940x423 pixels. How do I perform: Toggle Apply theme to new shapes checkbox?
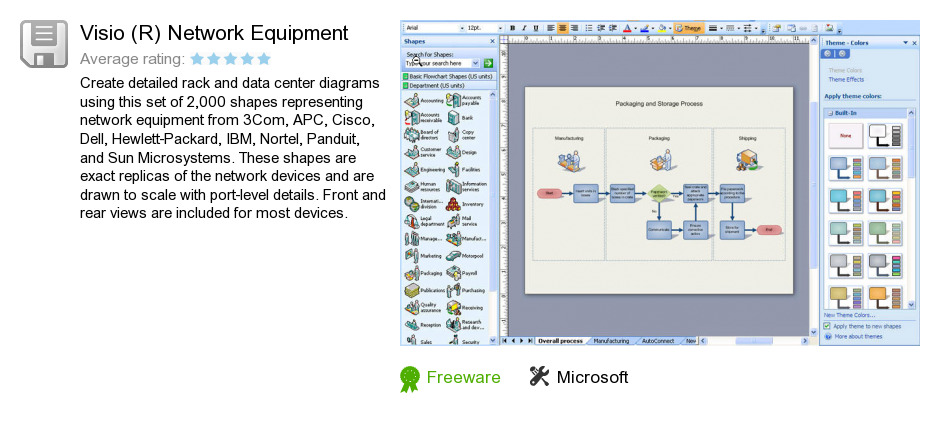pos(827,327)
